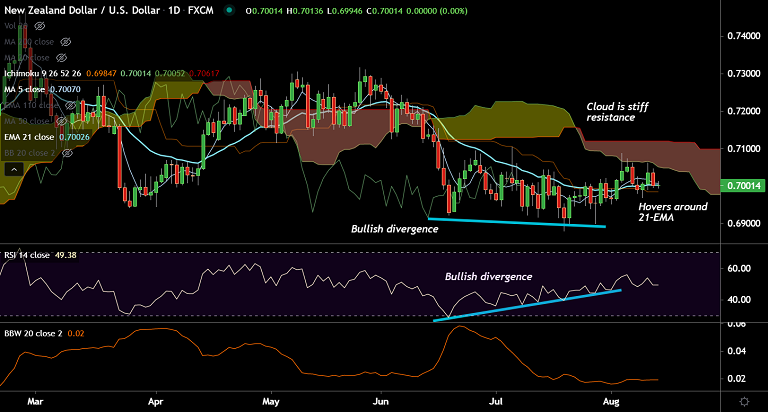
Task: Click the Mar label on time axis
Action: tap(35, 402)
